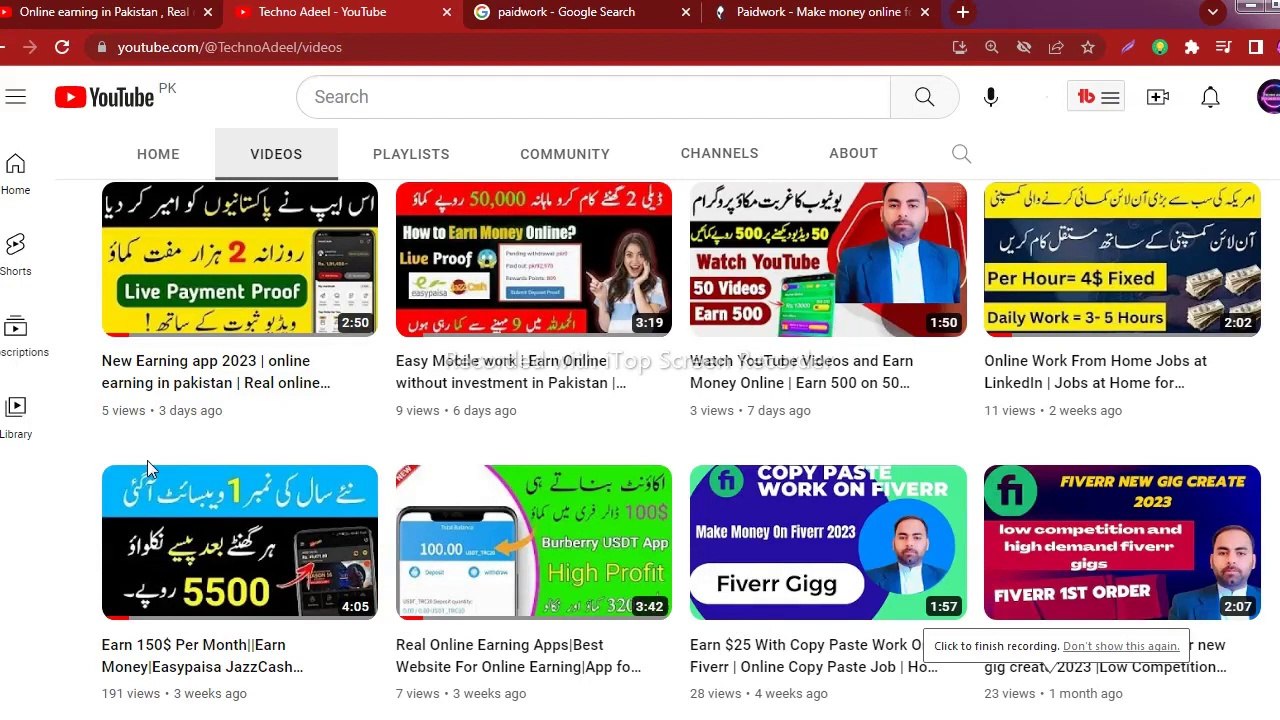Viewport: 1280px width, 720px height.
Task: Click '11 views • 2 weeks ago' text
Action: pos(1053,410)
